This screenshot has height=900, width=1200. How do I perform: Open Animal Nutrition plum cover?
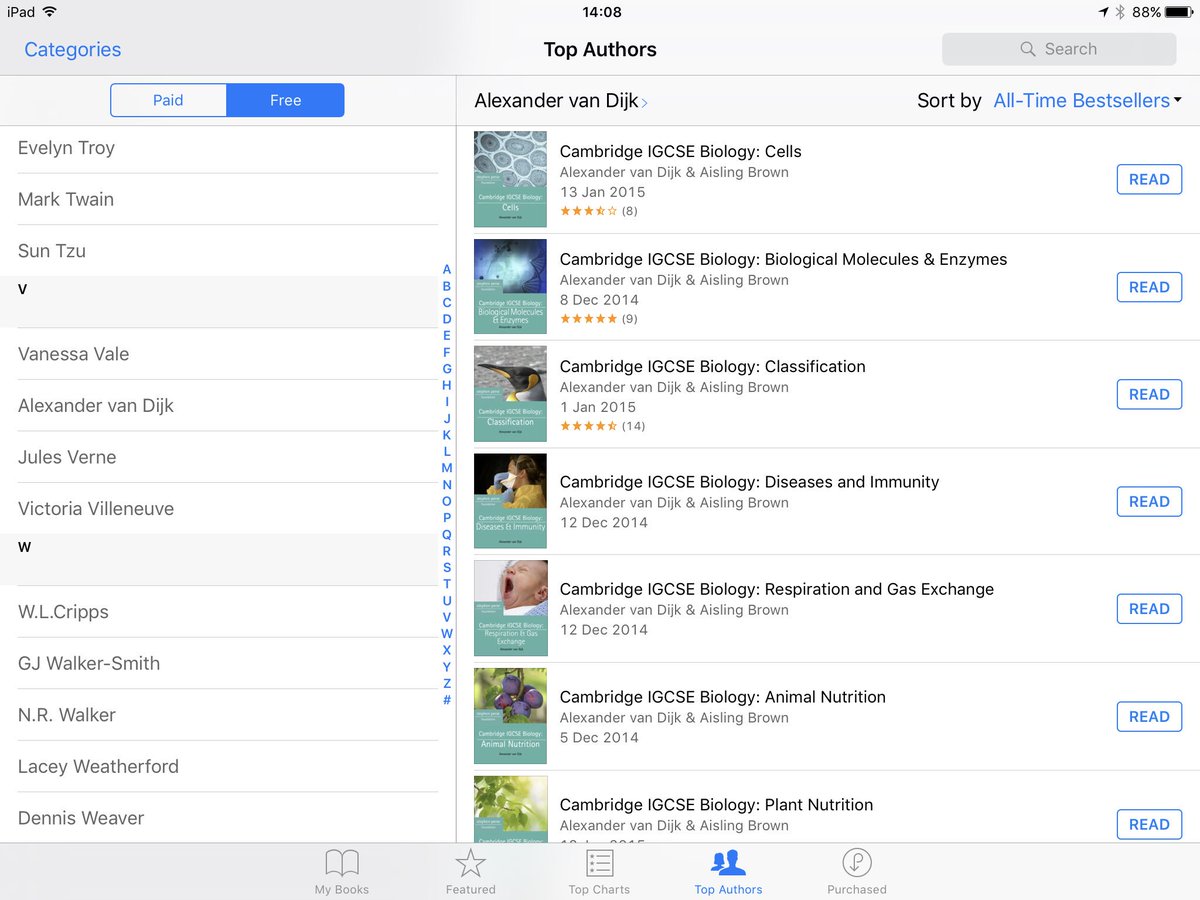(x=510, y=717)
